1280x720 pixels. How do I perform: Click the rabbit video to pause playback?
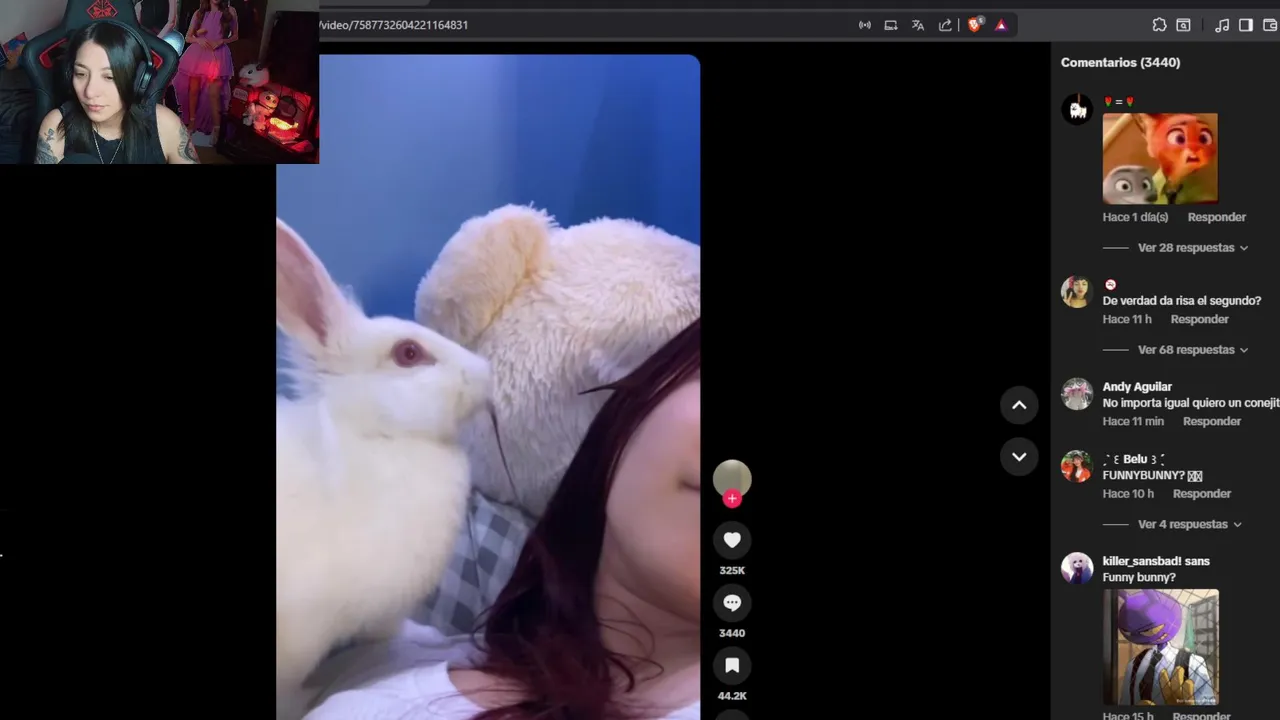coord(488,387)
